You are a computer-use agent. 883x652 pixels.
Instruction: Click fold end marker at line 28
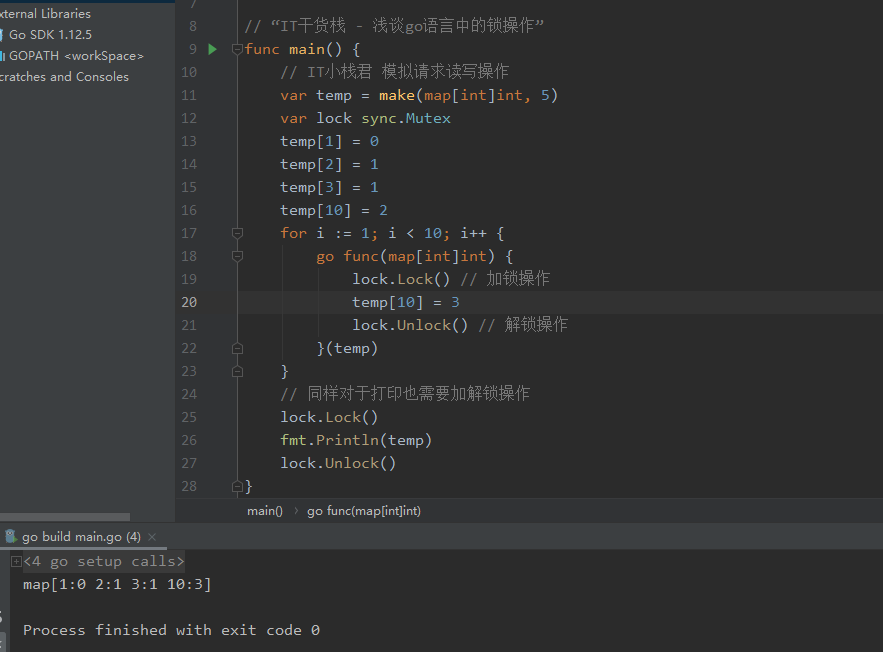[x=237, y=486]
